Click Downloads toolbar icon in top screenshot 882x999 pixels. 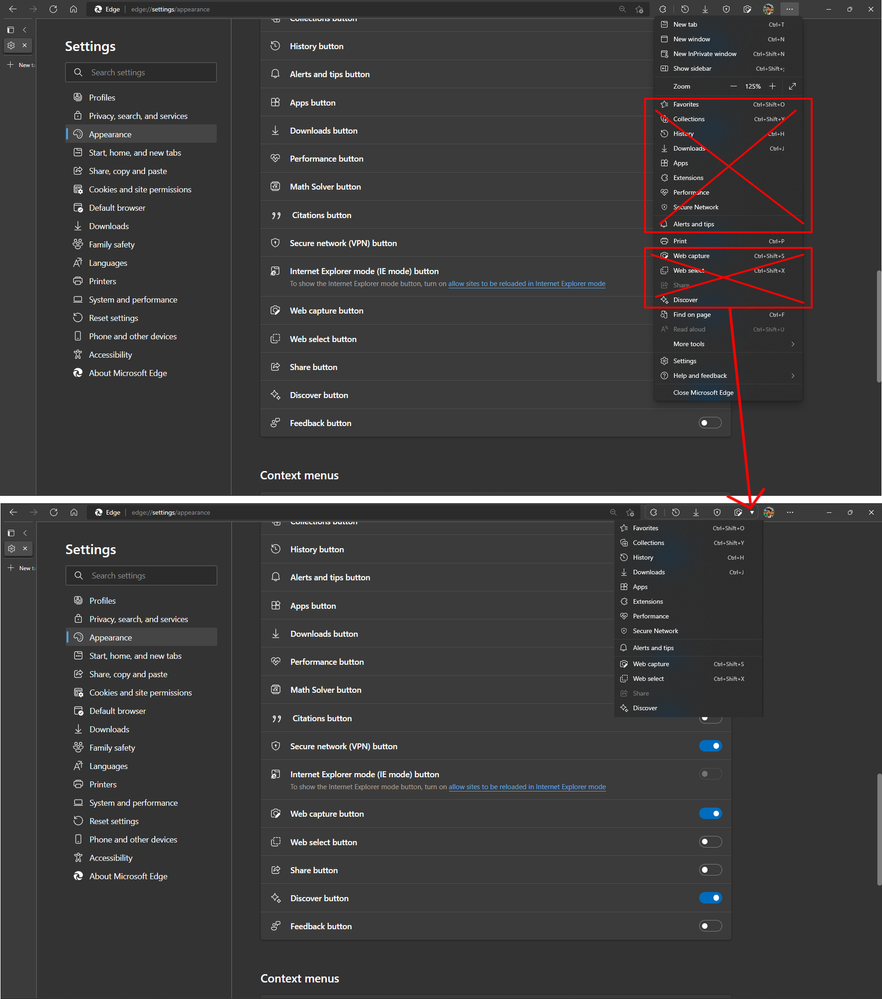[705, 9]
